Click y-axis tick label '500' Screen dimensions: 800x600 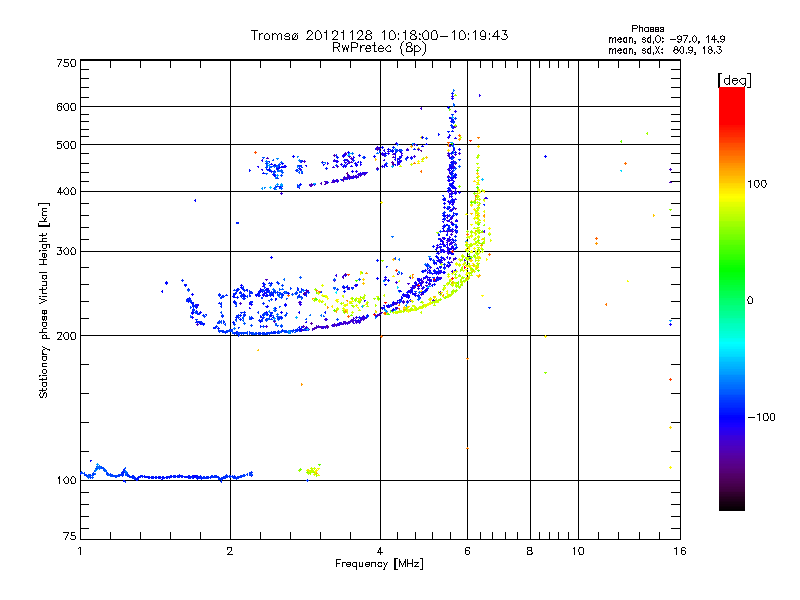pos(66,145)
